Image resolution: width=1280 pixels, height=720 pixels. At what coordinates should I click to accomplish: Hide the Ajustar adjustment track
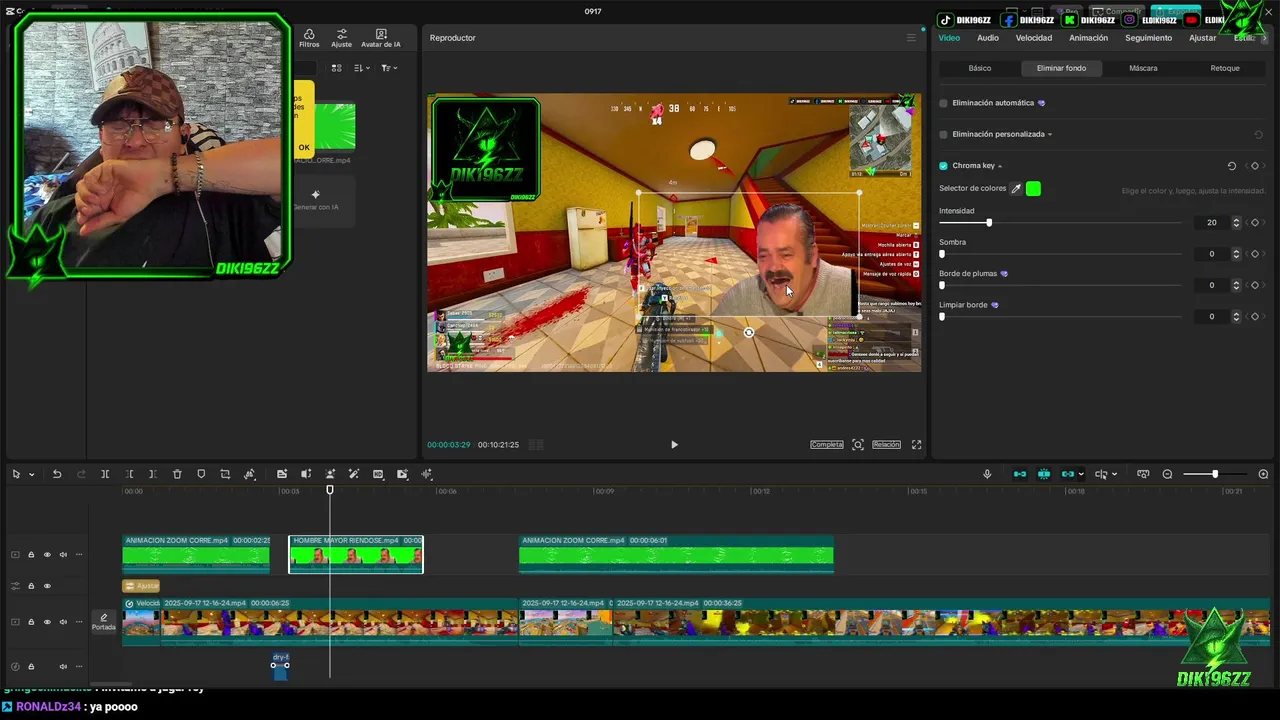(47, 586)
